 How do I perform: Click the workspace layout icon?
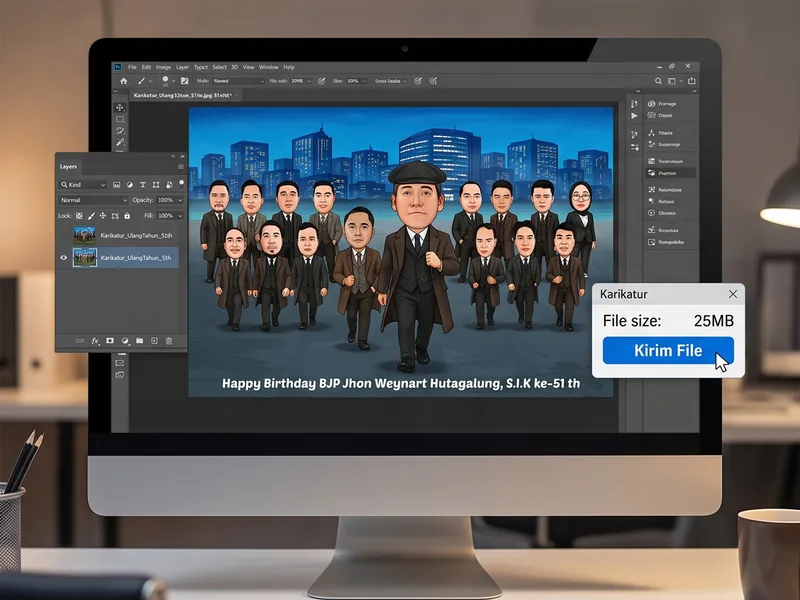(672, 81)
